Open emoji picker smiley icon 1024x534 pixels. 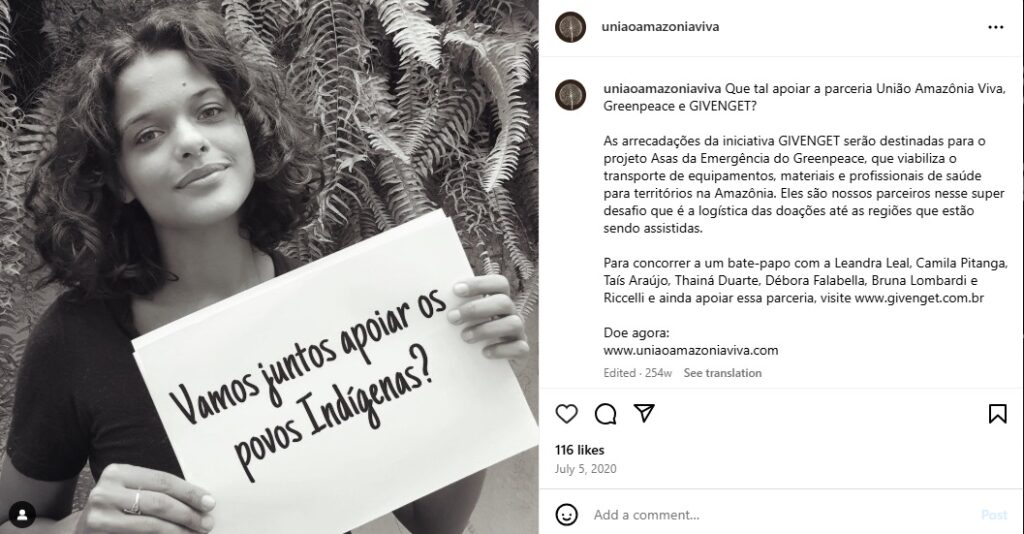(566, 514)
